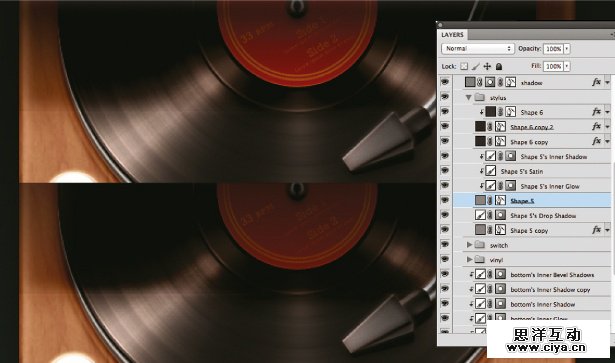Click the fx icon on Shape 6 copy layer
The image size is (615, 363).
pos(596,141)
